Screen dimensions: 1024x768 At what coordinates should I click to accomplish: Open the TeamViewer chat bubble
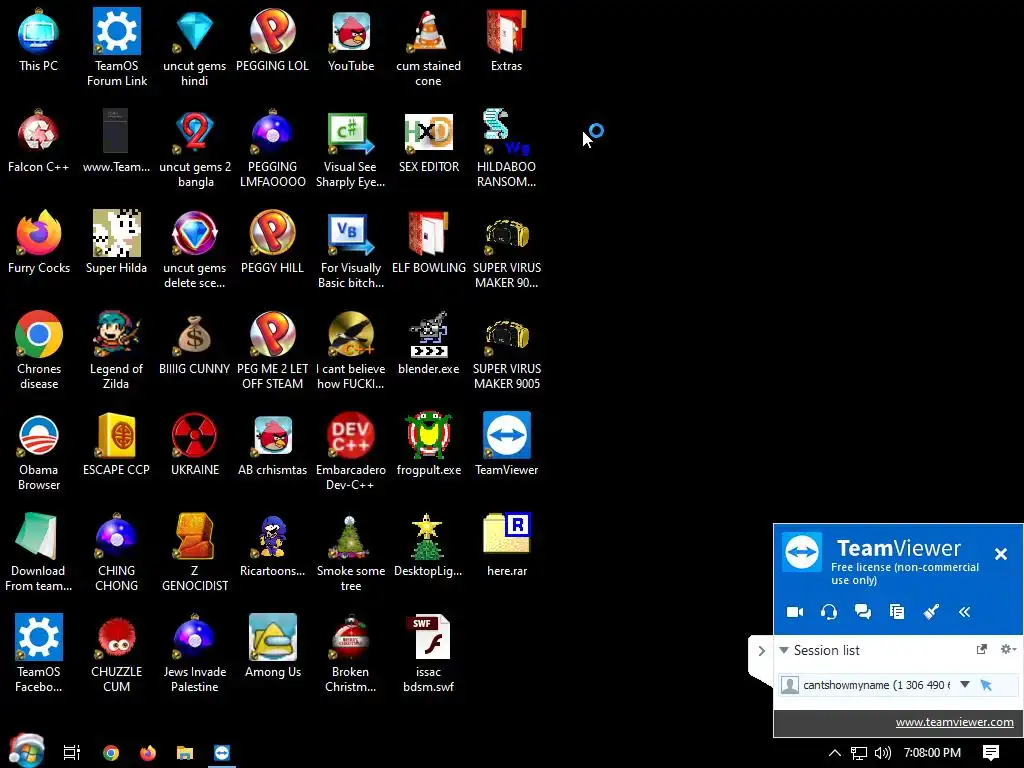(863, 612)
